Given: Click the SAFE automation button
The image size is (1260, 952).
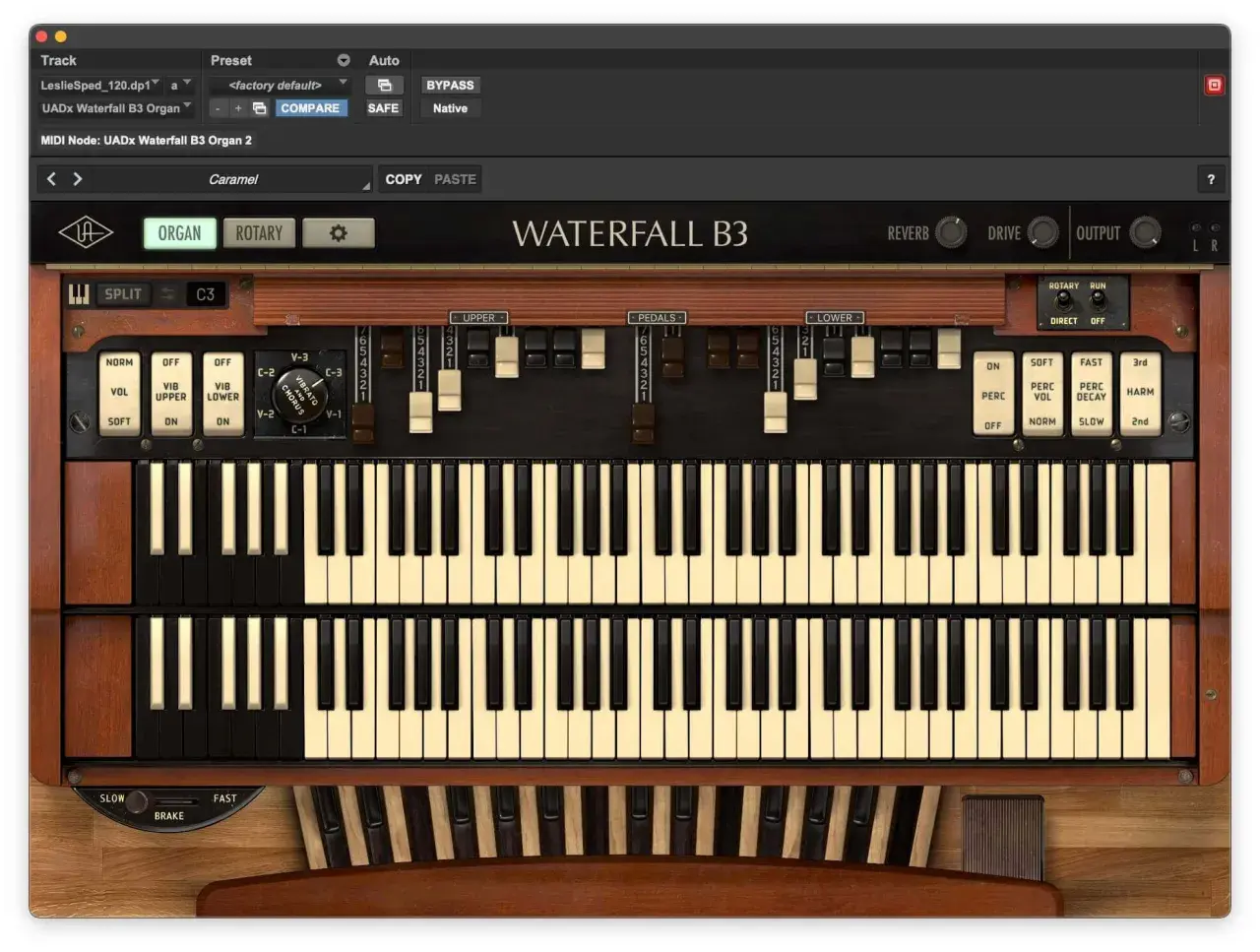Looking at the screenshot, I should [x=383, y=108].
